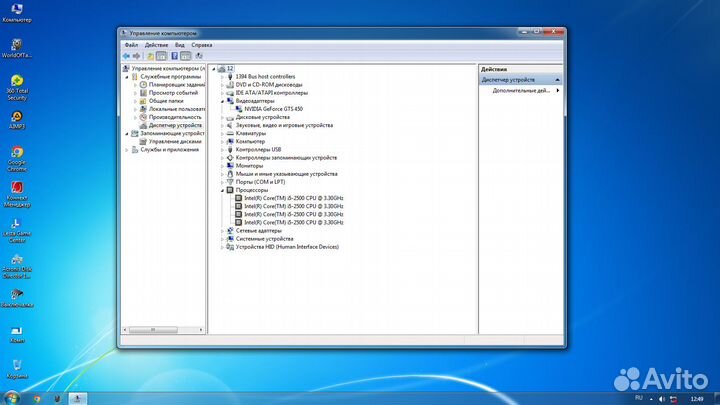Collapse the Видеоадаптеры node
The height and width of the screenshot is (405, 720).
coord(223,101)
